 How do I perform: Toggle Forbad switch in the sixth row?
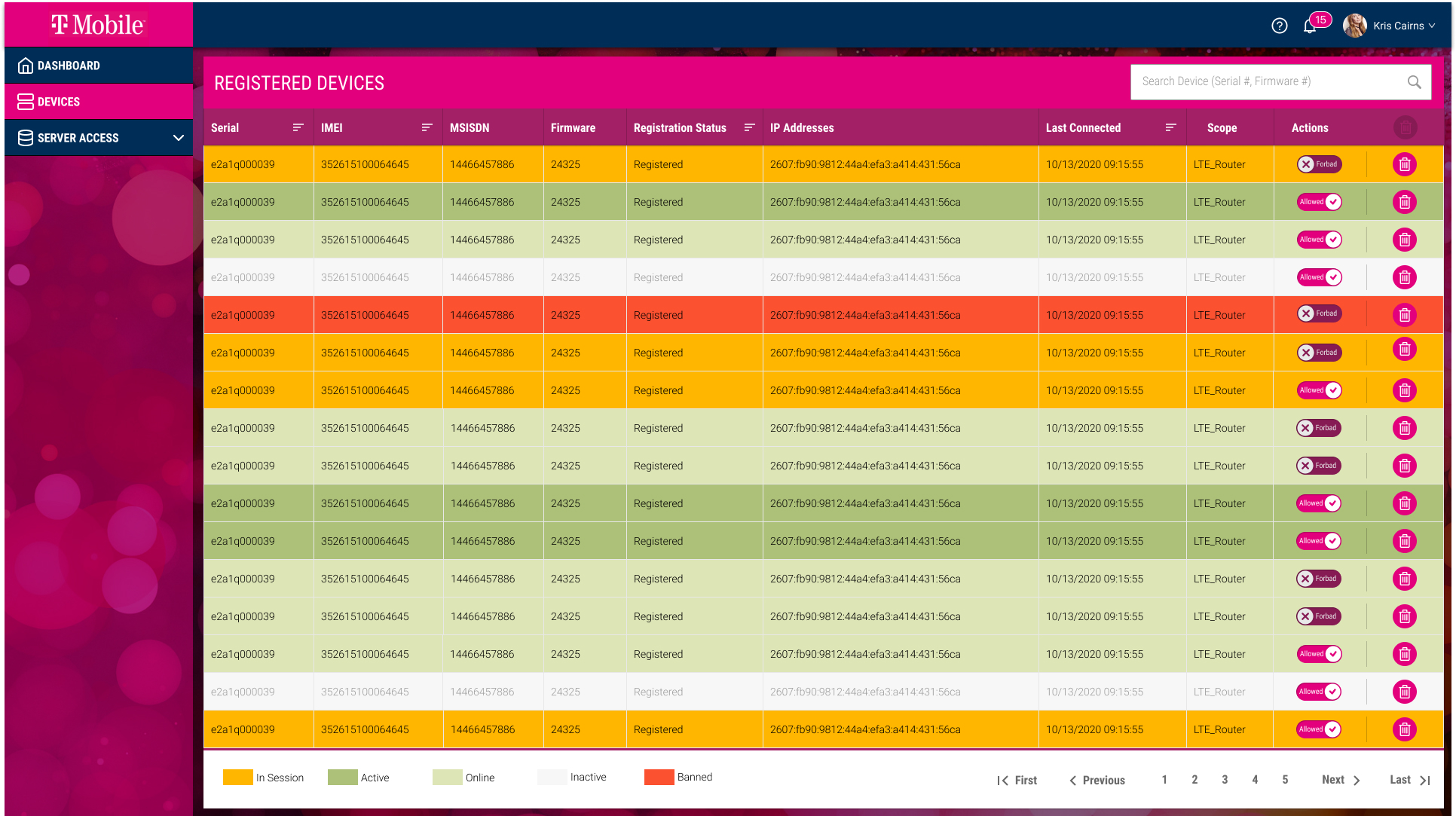[1319, 353]
